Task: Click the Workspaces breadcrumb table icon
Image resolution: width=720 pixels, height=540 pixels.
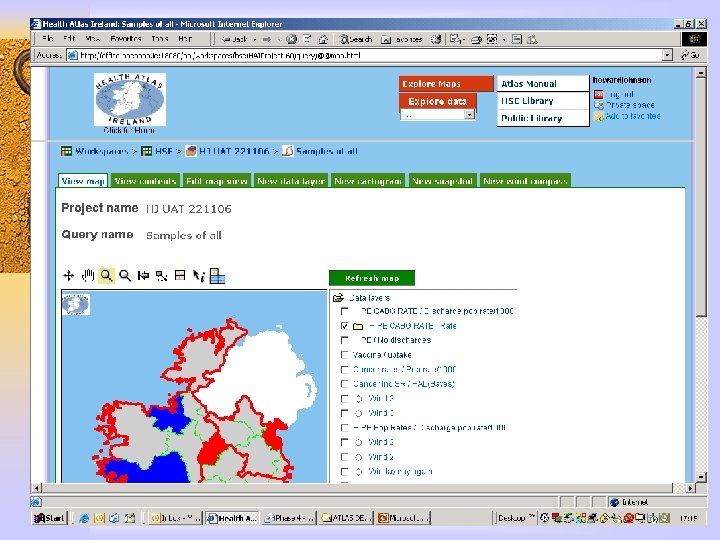Action: pyautogui.click(x=67, y=151)
